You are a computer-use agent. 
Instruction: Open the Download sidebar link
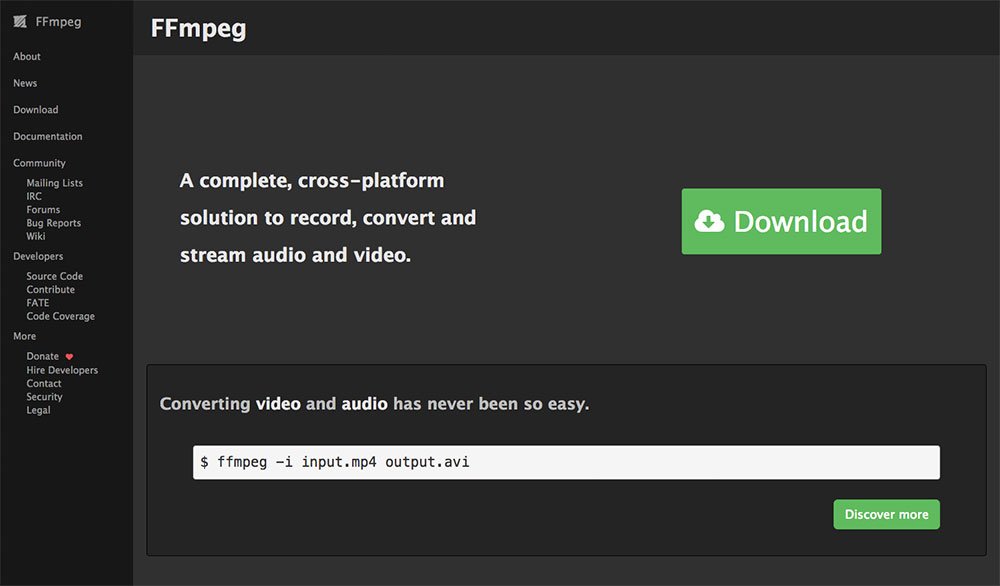[x=36, y=110]
